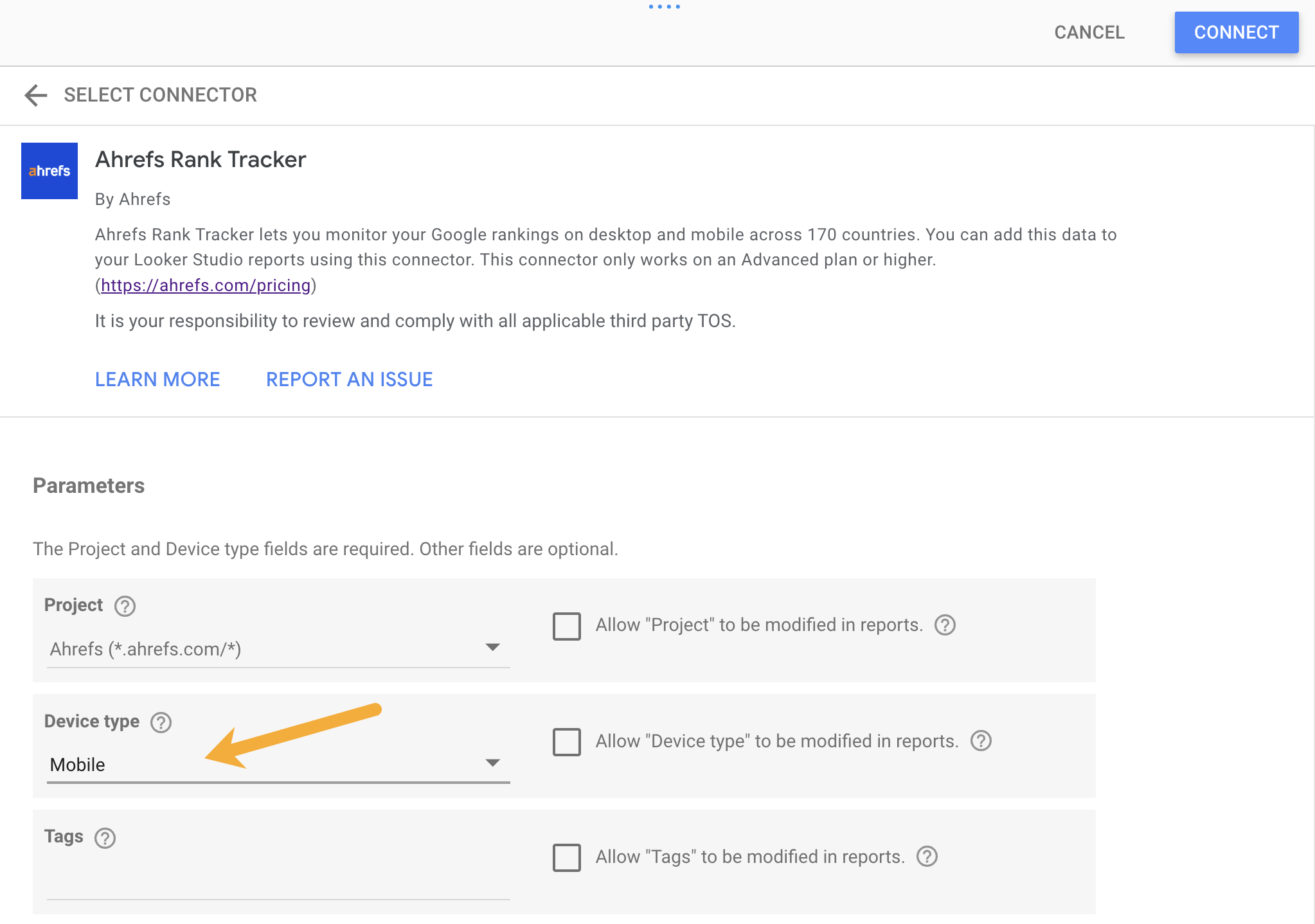Click the back arrow next to SELECT CONNECTOR
The width and height of the screenshot is (1315, 924).
pos(37,95)
